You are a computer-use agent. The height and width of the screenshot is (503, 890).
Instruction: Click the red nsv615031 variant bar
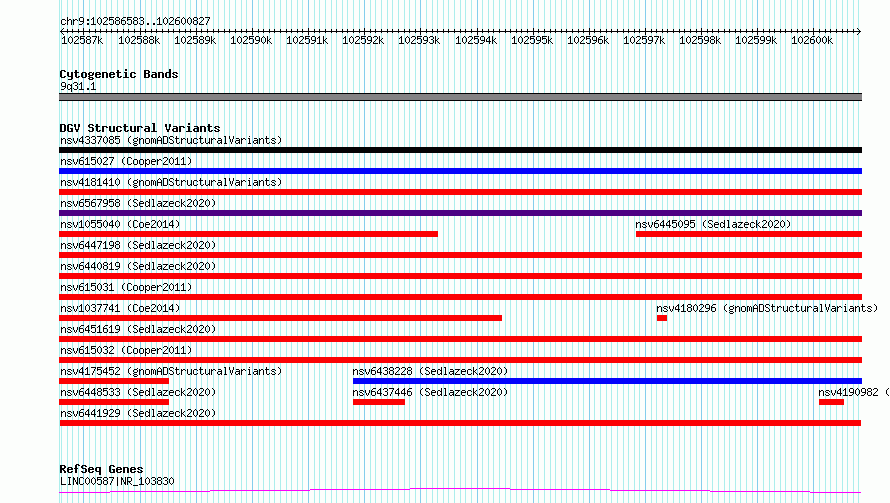click(460, 297)
